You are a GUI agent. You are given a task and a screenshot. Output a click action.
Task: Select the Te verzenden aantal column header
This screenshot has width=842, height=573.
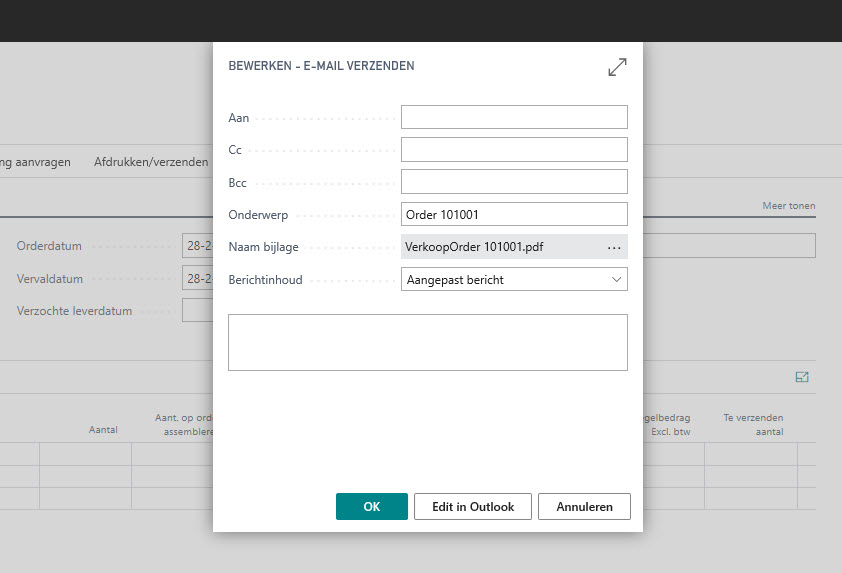[x=753, y=425]
